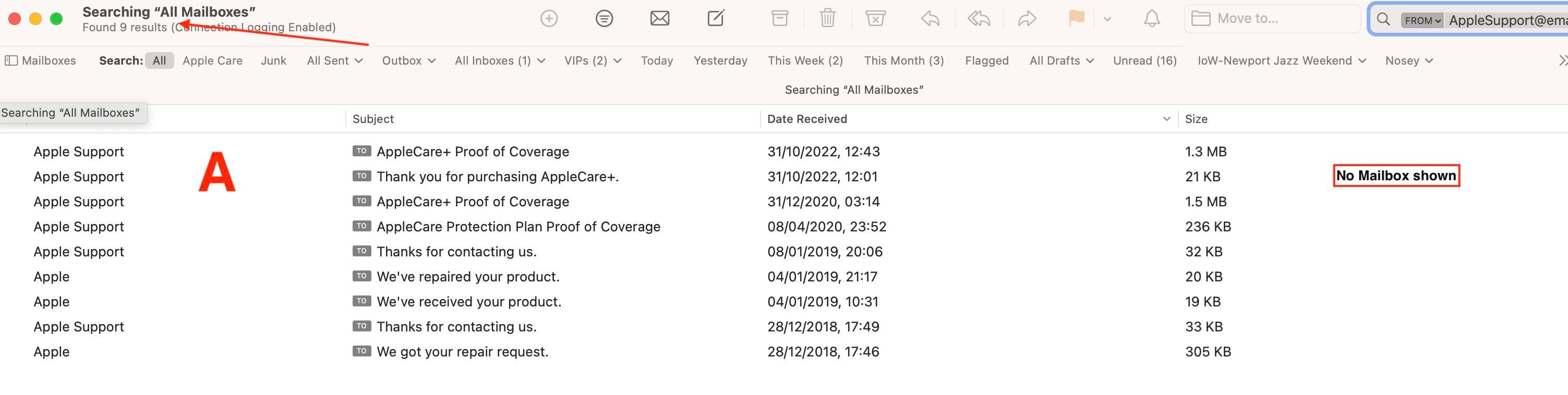Image resolution: width=1568 pixels, height=395 pixels.
Task: Select the Apple Care search scope
Action: (212, 61)
